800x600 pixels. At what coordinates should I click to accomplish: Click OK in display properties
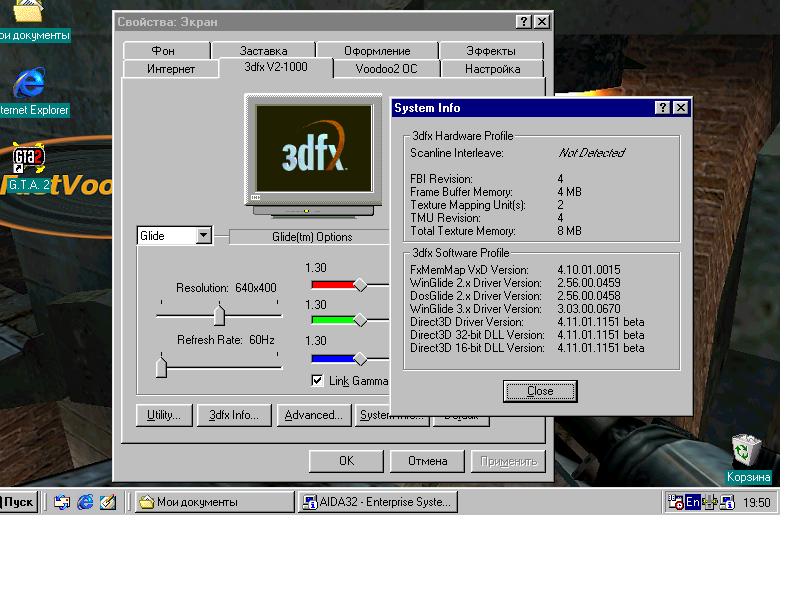[x=346, y=461]
